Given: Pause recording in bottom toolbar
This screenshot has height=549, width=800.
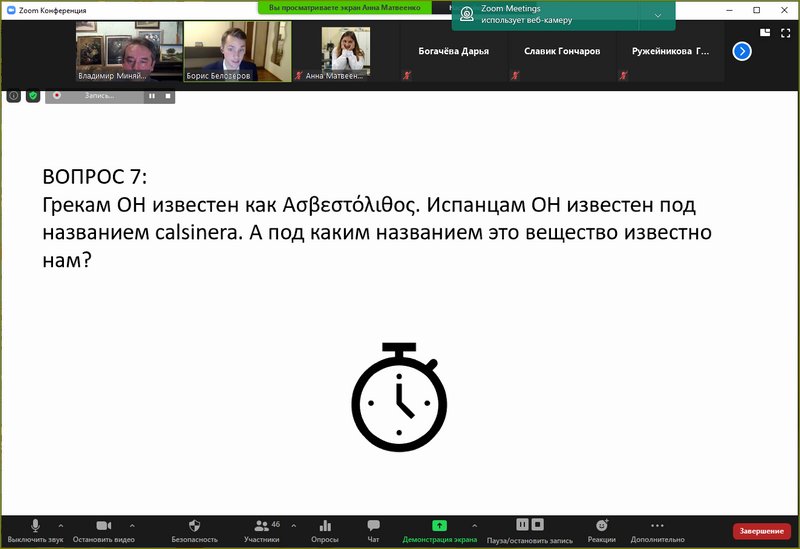Looking at the screenshot, I should [522, 525].
